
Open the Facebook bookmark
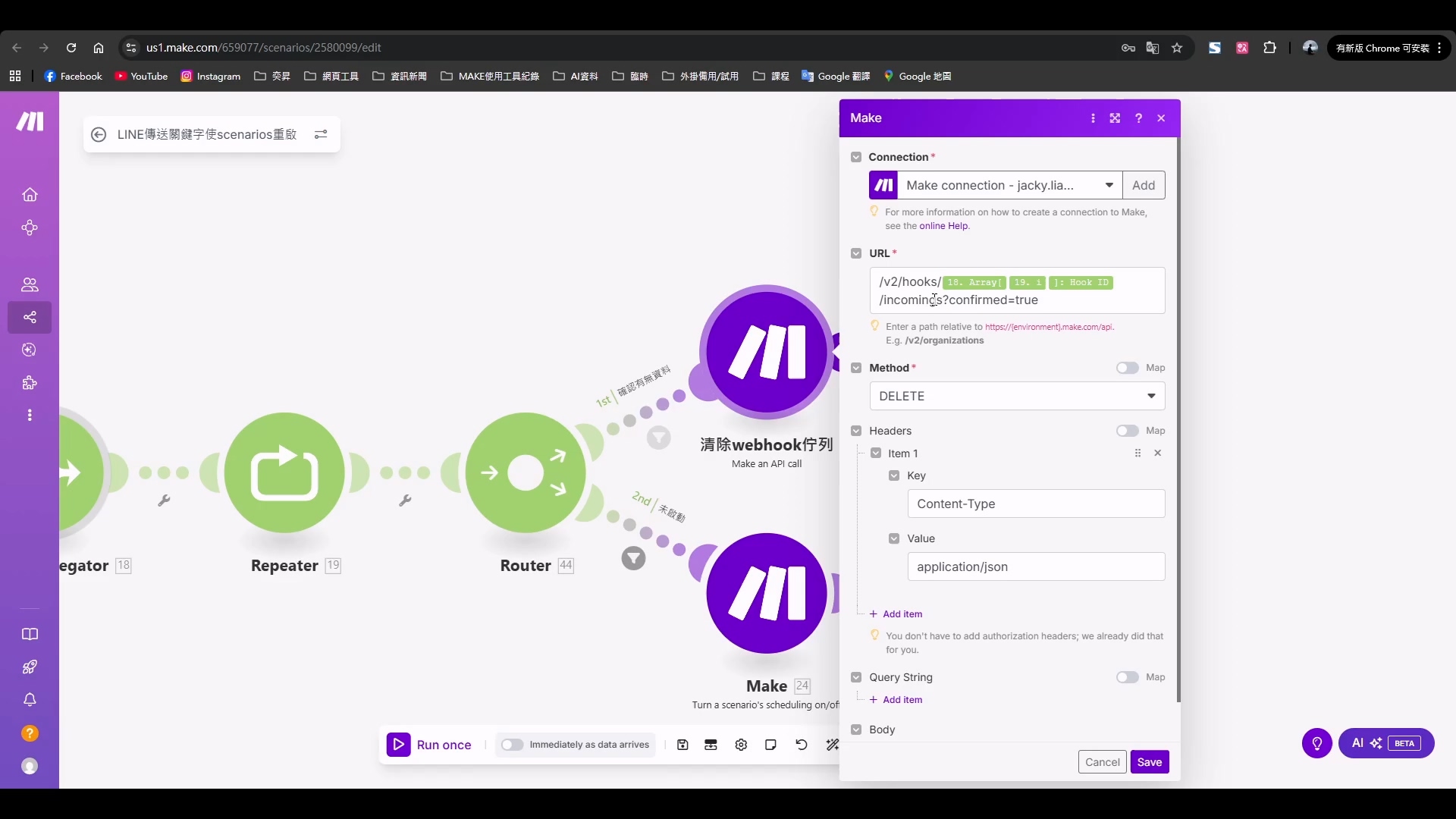click(74, 77)
